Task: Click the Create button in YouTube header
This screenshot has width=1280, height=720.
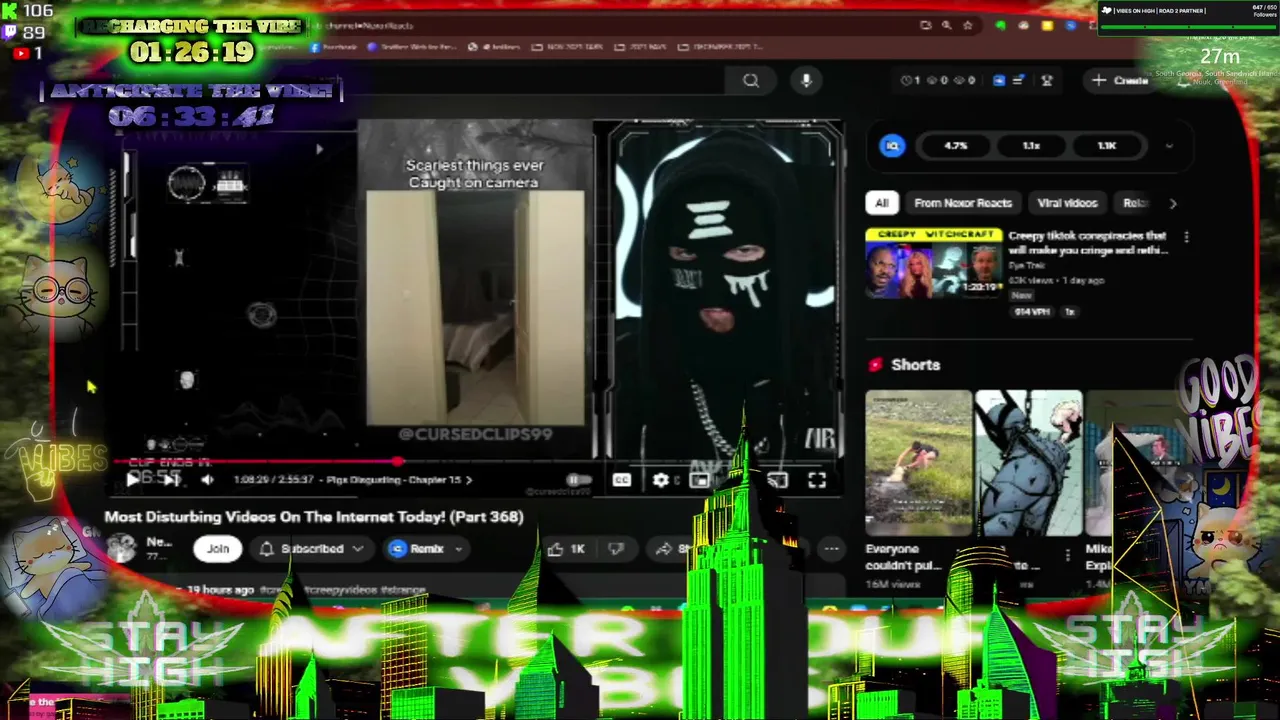Action: tap(1120, 80)
